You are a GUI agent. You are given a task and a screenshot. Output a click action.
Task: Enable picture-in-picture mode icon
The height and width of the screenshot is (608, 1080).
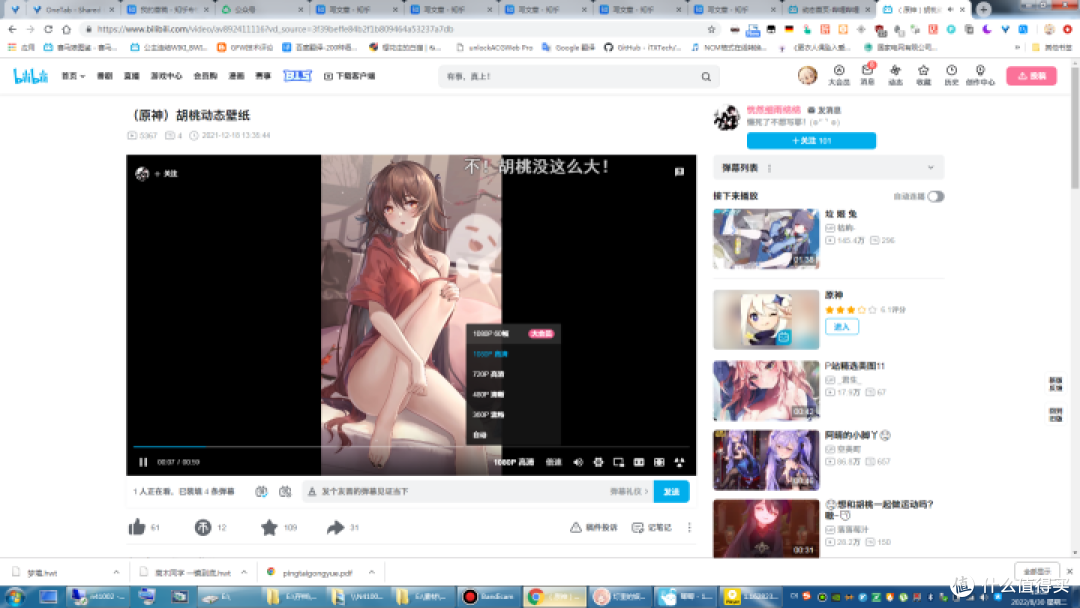[x=619, y=462]
